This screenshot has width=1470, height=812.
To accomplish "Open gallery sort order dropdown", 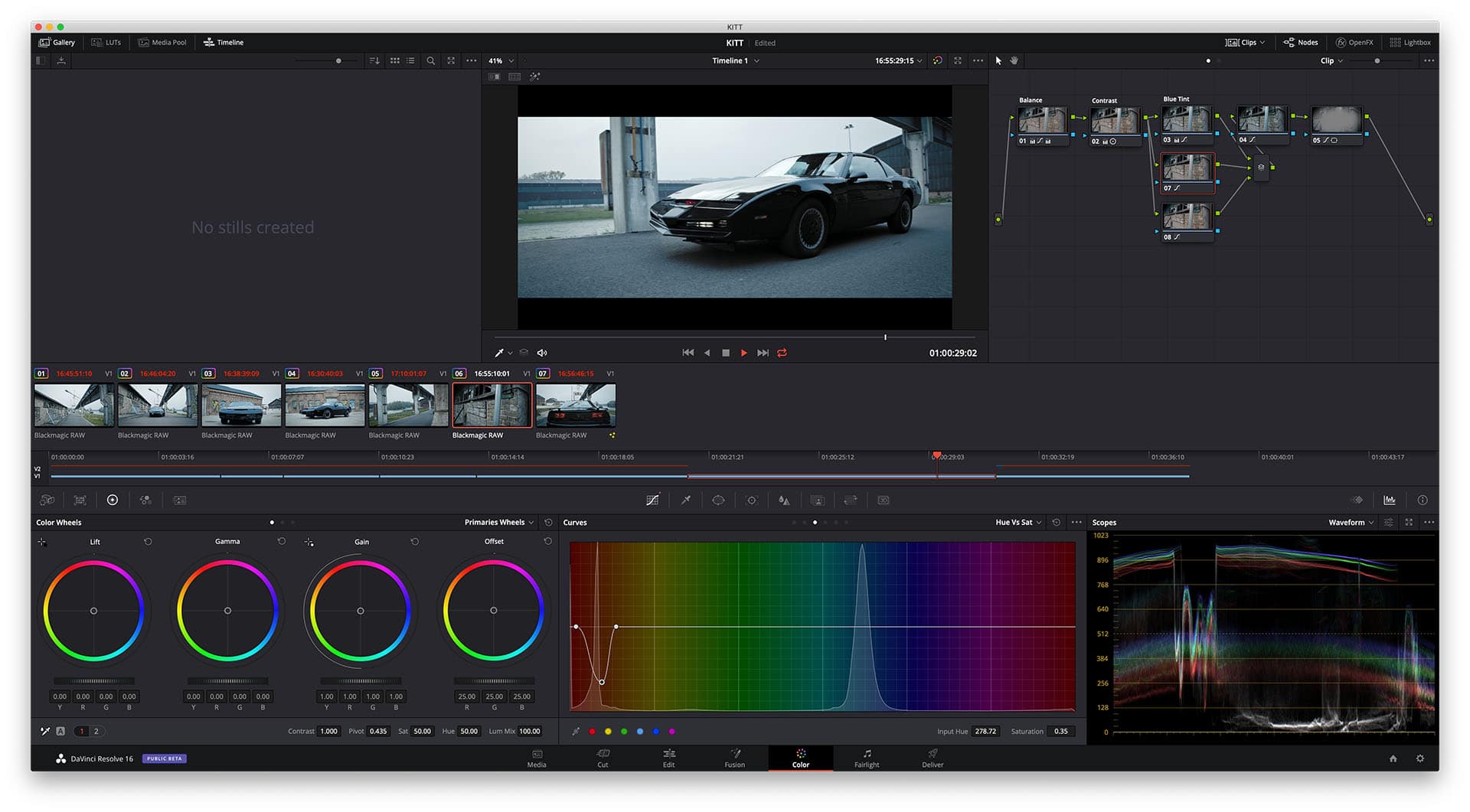I will click(374, 60).
